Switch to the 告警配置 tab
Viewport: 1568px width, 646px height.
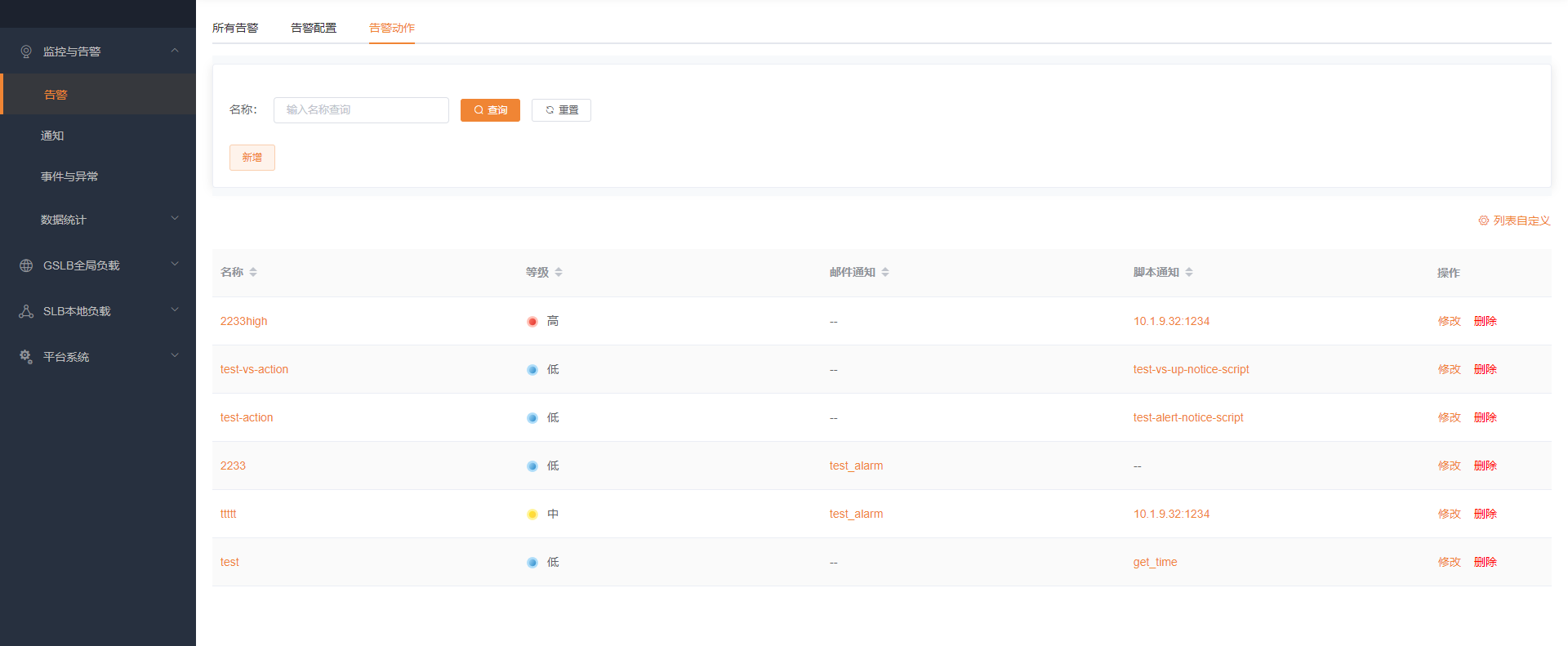point(314,28)
